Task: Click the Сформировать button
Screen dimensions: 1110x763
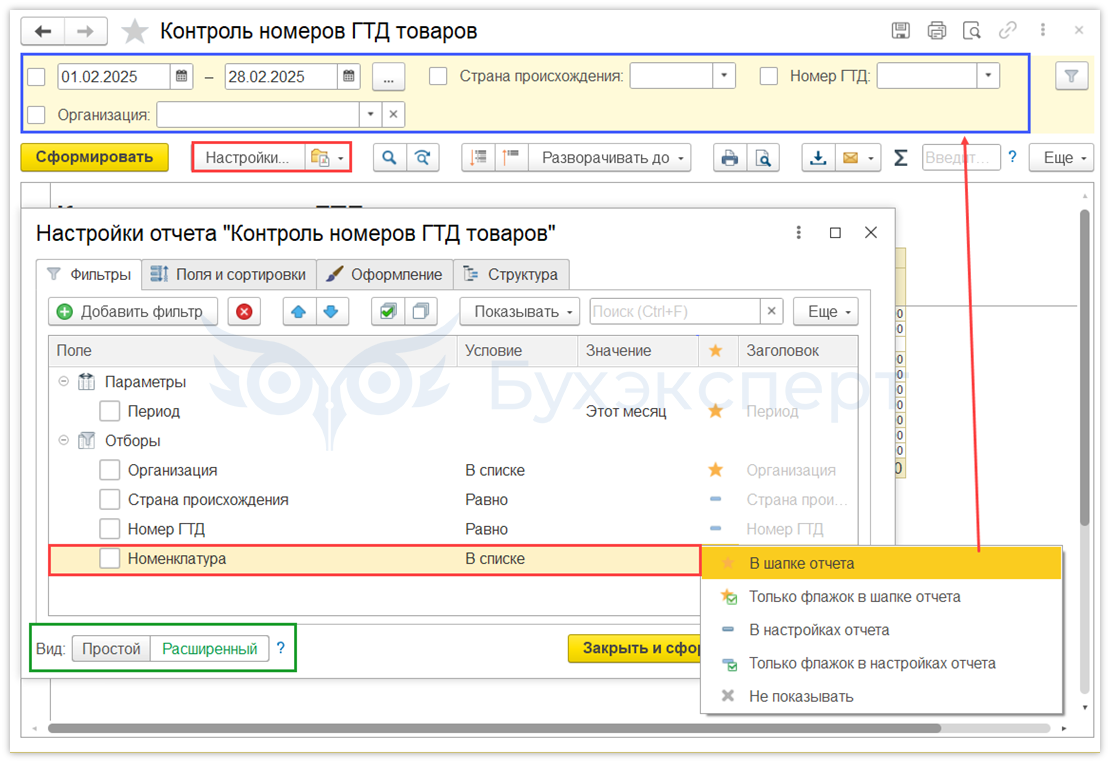Action: (x=95, y=157)
